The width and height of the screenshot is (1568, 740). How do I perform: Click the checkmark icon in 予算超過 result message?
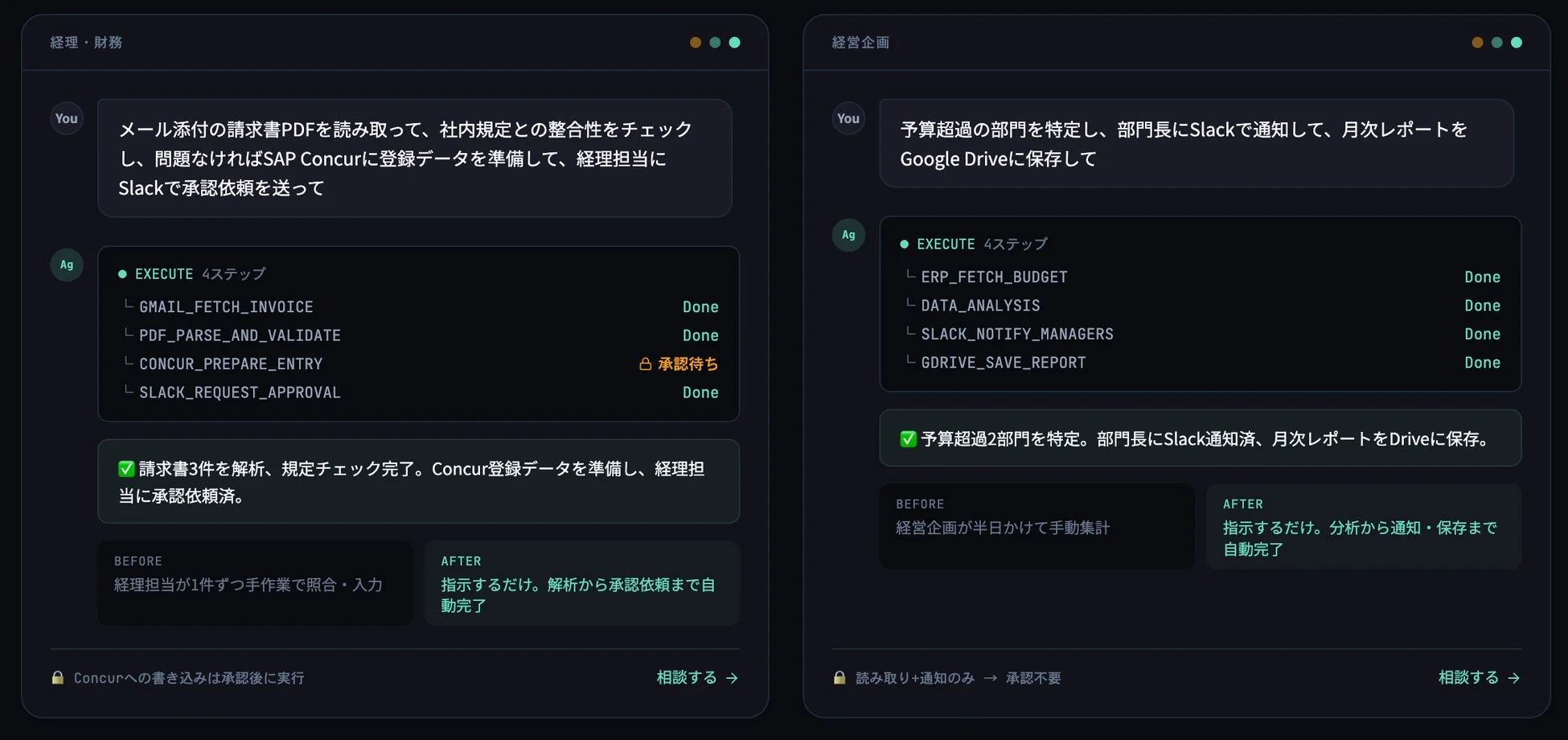coord(908,438)
